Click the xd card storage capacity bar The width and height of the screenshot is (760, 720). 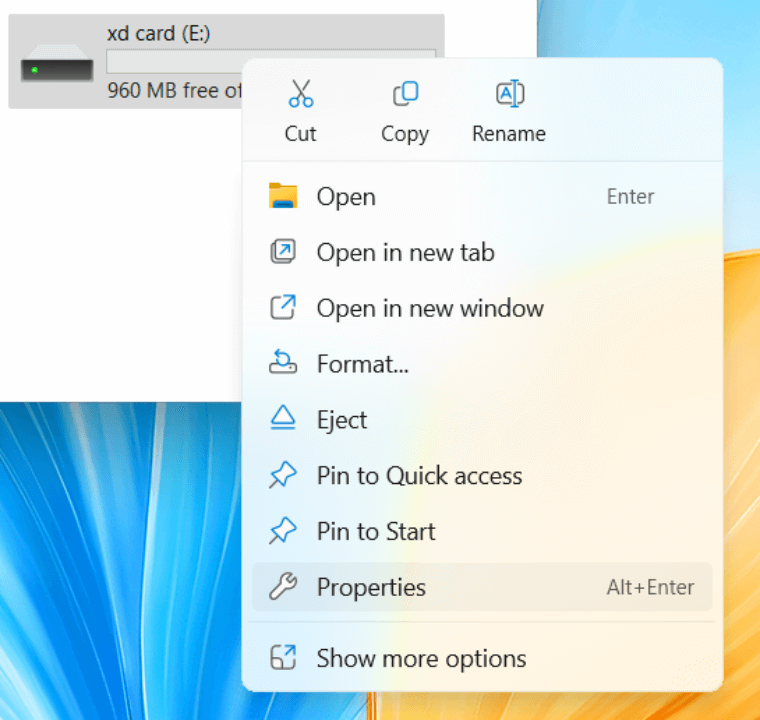175,62
